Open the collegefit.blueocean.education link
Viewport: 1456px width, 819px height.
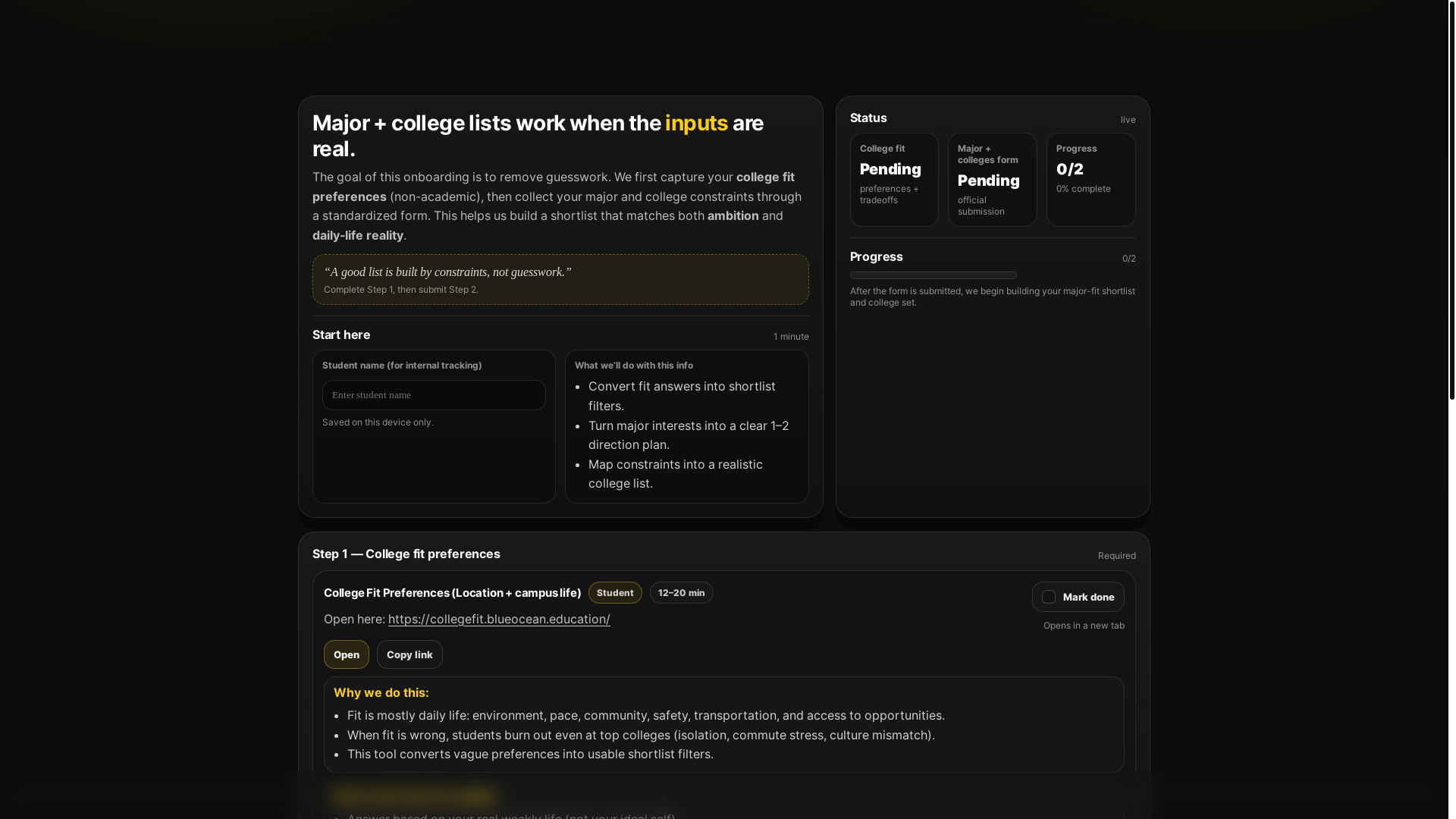click(499, 619)
